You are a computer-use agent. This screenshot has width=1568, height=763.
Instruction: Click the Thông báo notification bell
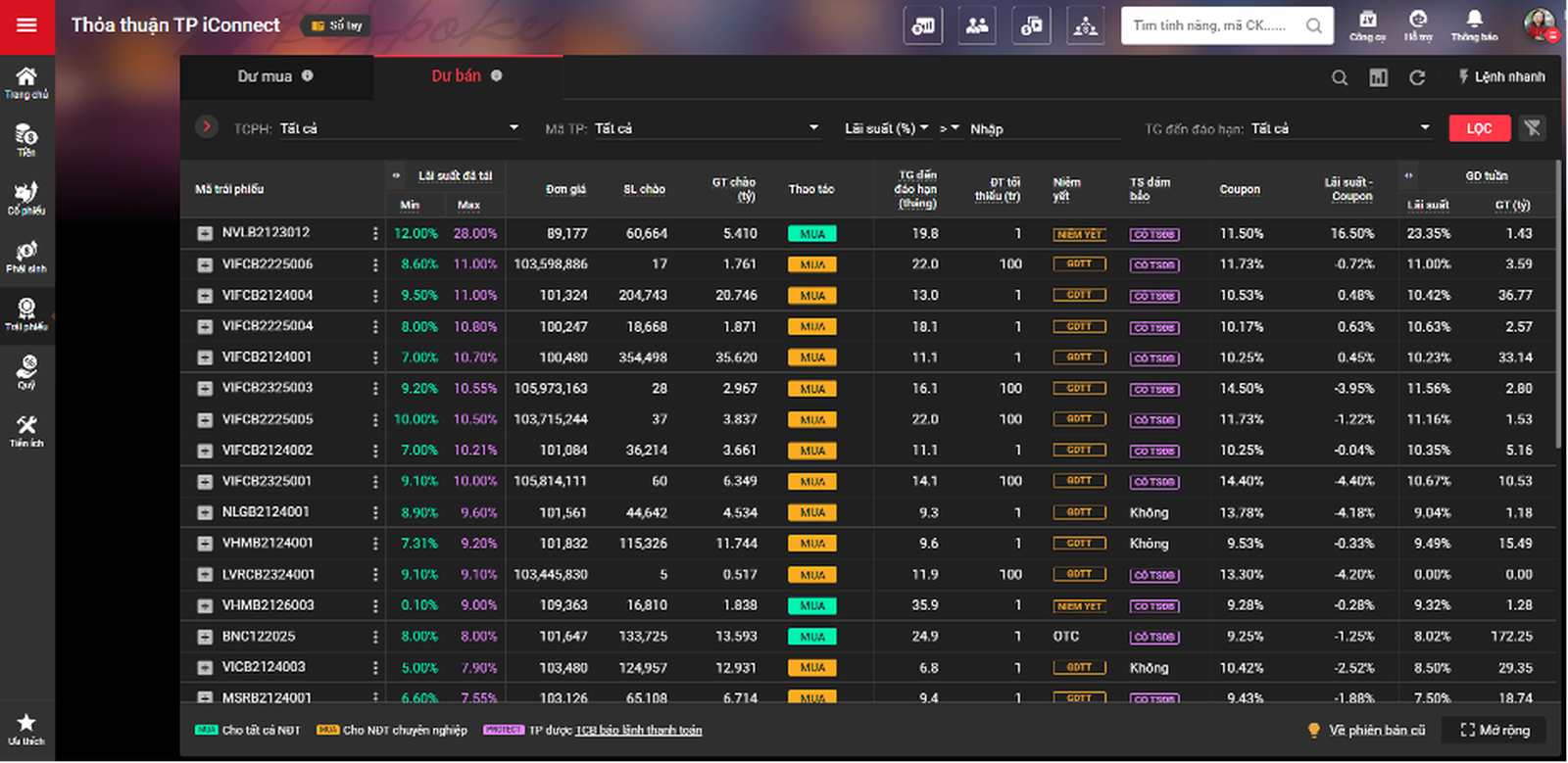[x=1474, y=24]
